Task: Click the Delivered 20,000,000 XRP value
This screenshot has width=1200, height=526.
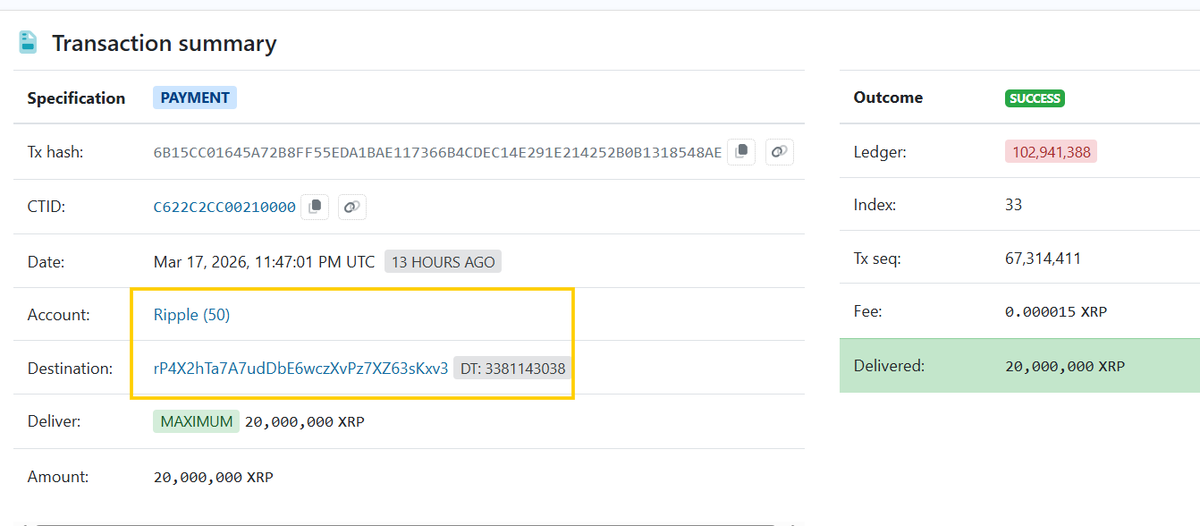Action: (x=1065, y=366)
